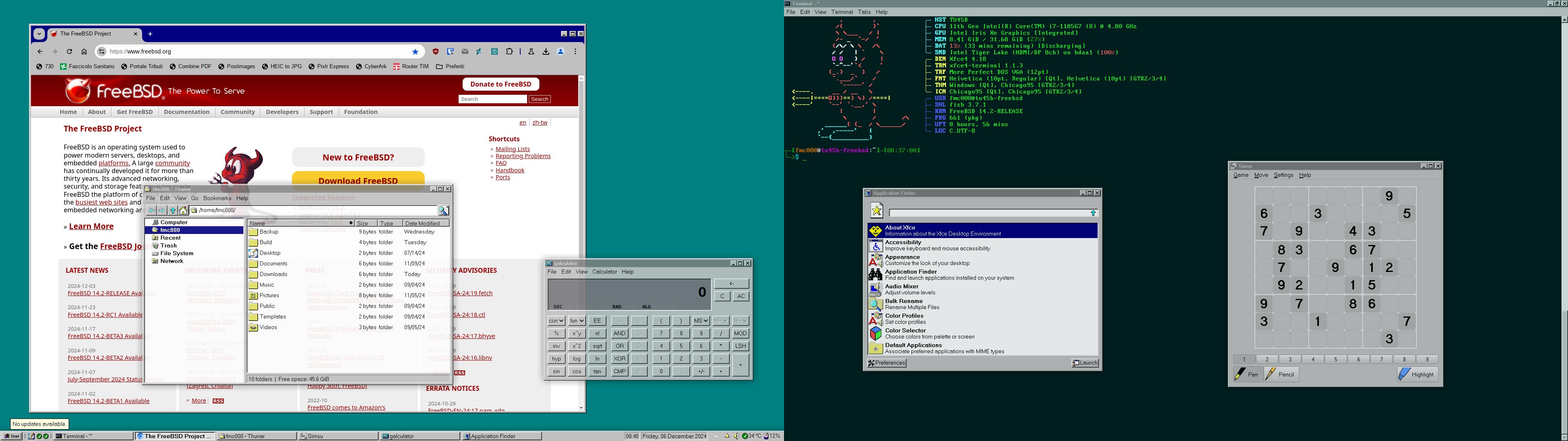
Task: Select Audio Mixer in Application Finder
Action: [982, 290]
